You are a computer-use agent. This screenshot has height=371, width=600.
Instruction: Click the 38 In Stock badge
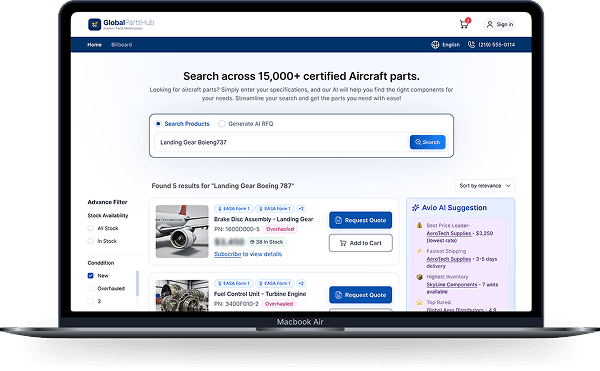(x=267, y=242)
